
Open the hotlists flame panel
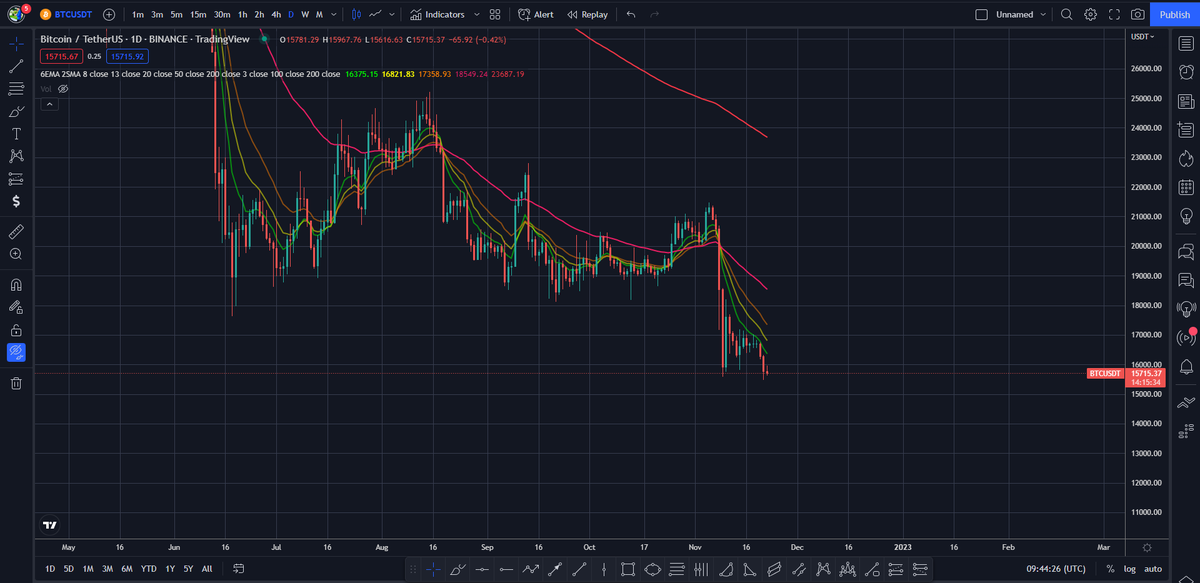click(x=1186, y=158)
